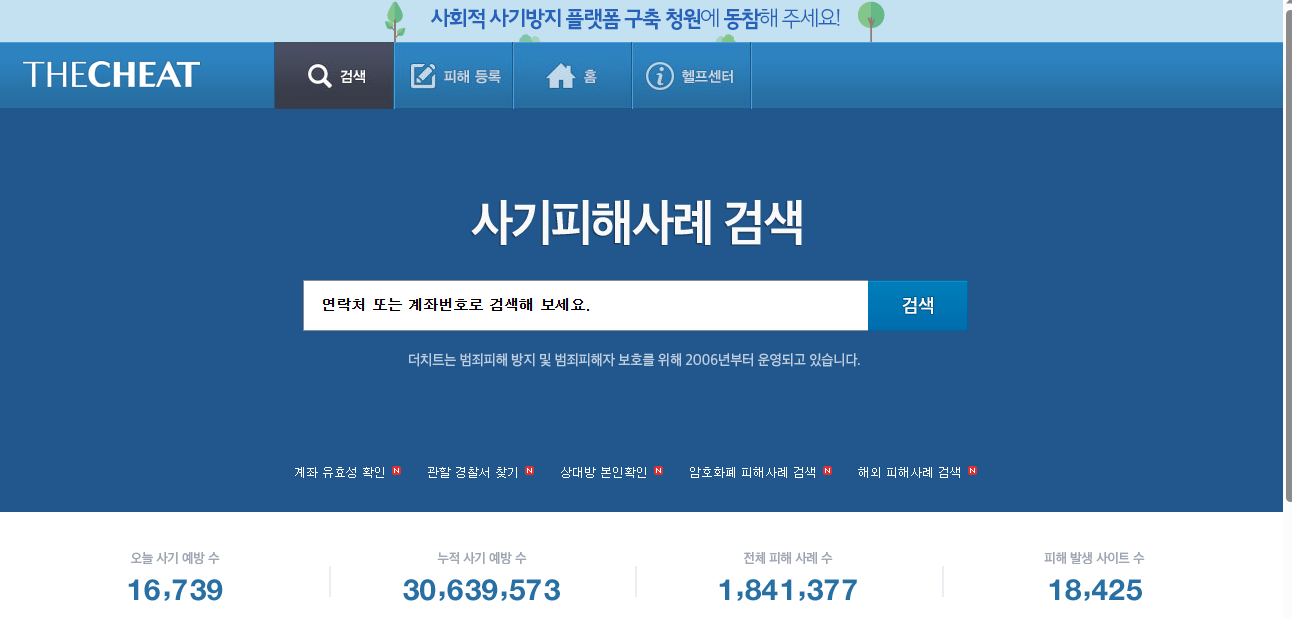
Task: Click the magnifying glass search icon
Action: 319,76
